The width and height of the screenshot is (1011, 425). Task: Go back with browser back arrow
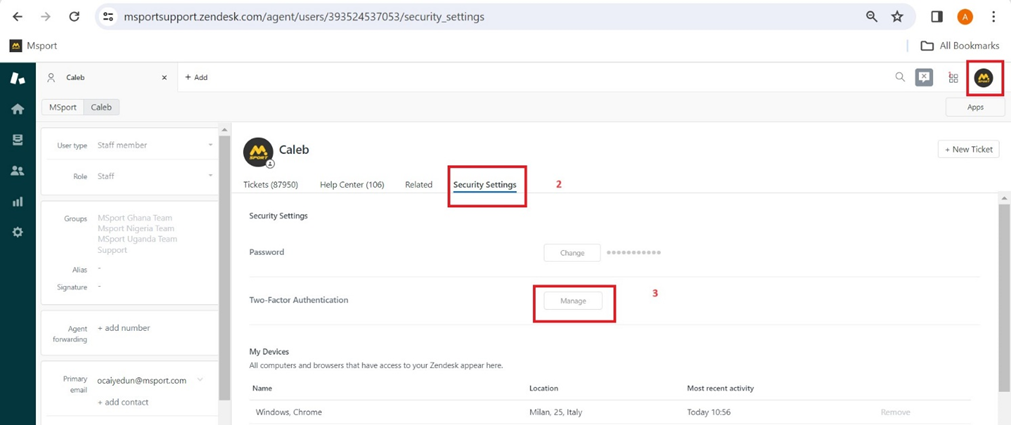tap(17, 17)
